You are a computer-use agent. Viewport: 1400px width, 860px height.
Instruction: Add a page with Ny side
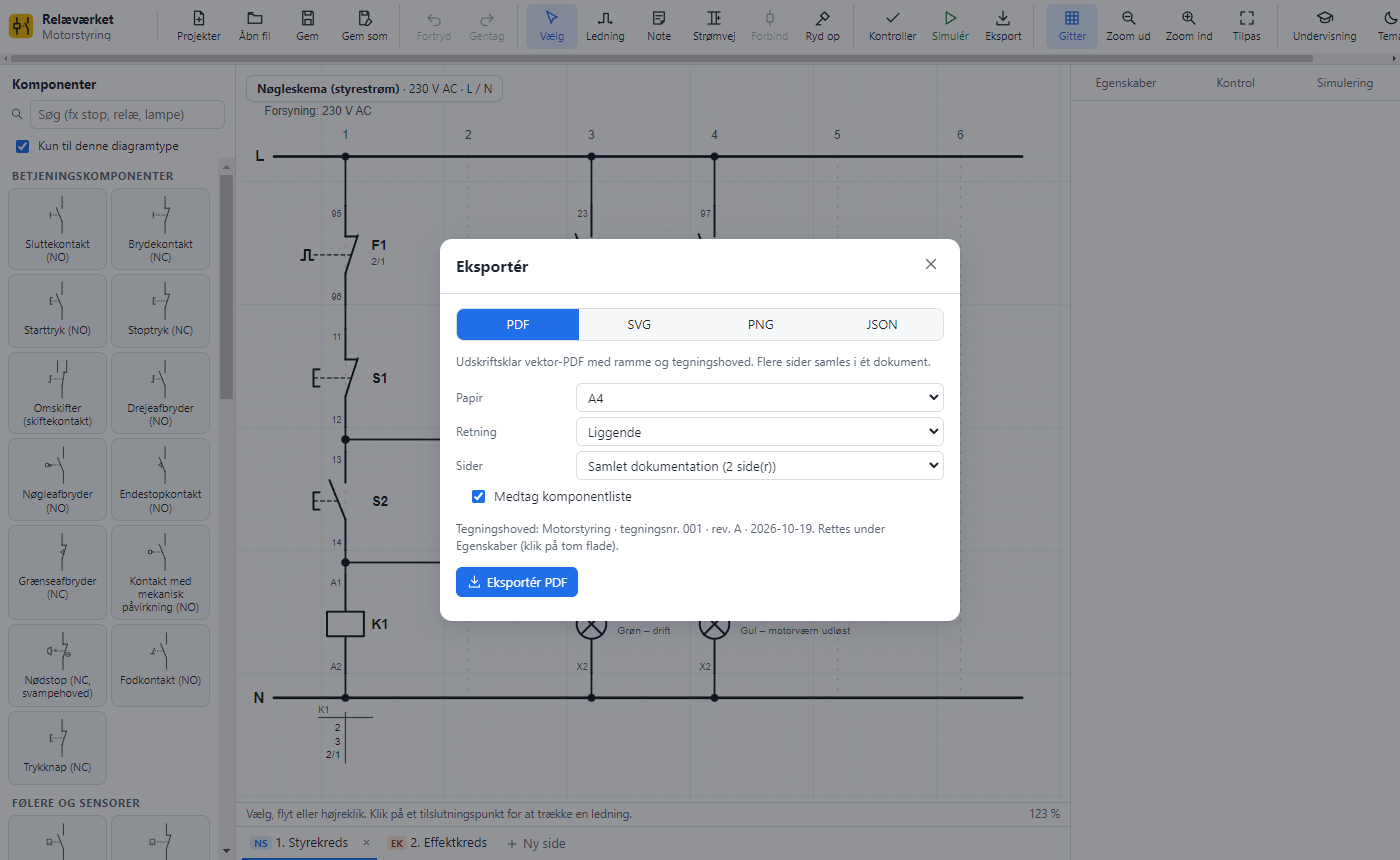click(536, 843)
